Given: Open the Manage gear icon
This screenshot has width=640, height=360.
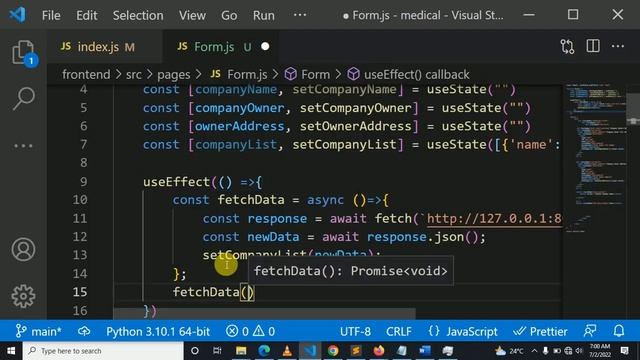Looking at the screenshot, I should 23,296.
